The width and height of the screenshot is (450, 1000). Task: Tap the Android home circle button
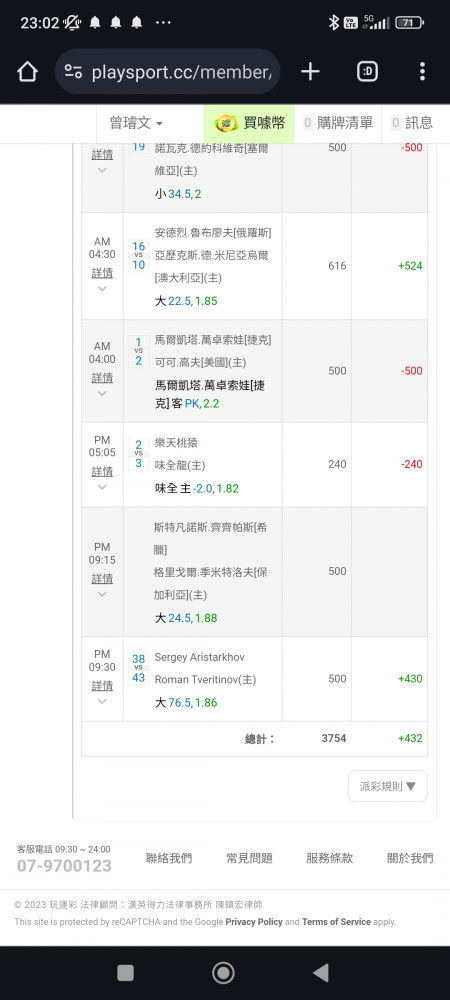click(x=223, y=973)
